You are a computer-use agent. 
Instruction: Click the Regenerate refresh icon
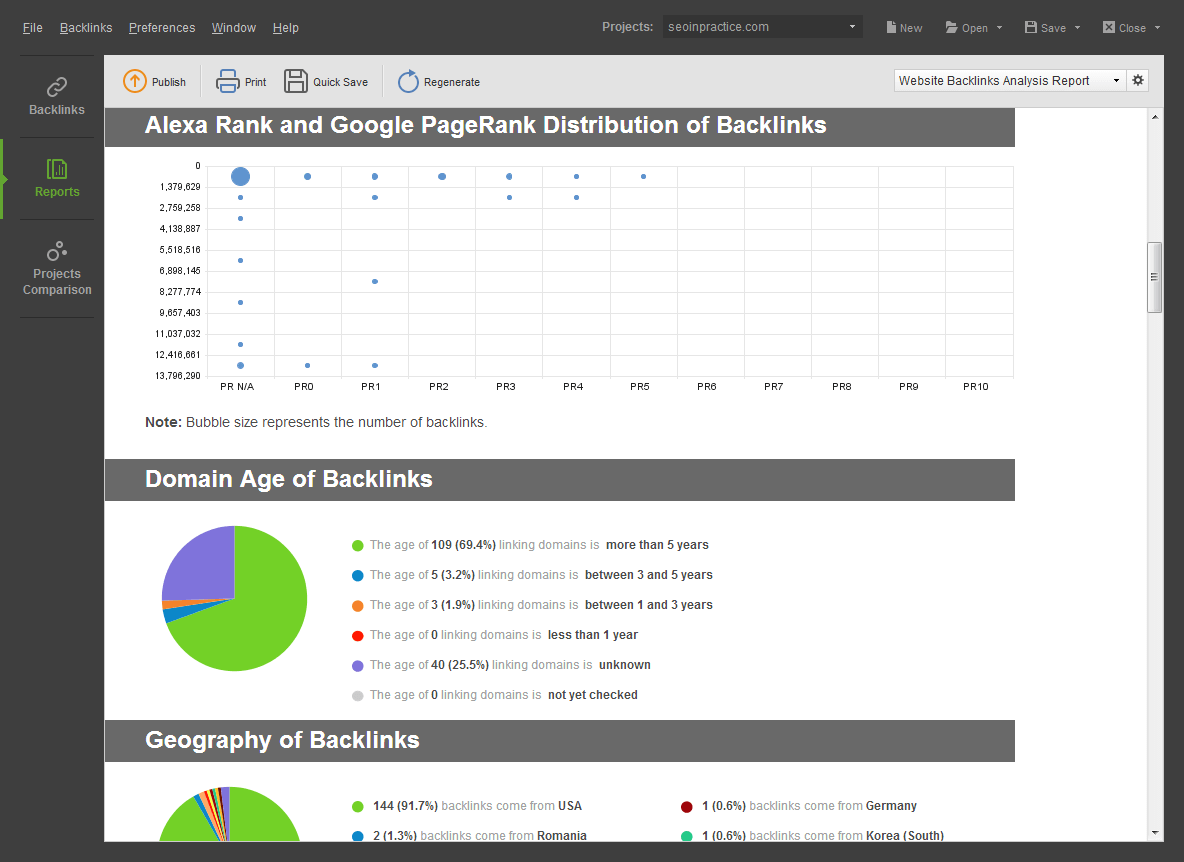(408, 81)
